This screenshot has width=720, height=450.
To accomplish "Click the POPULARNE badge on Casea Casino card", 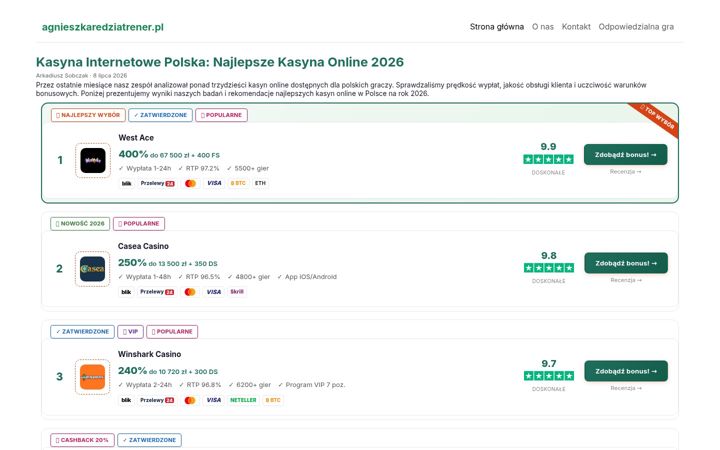I will point(139,224).
